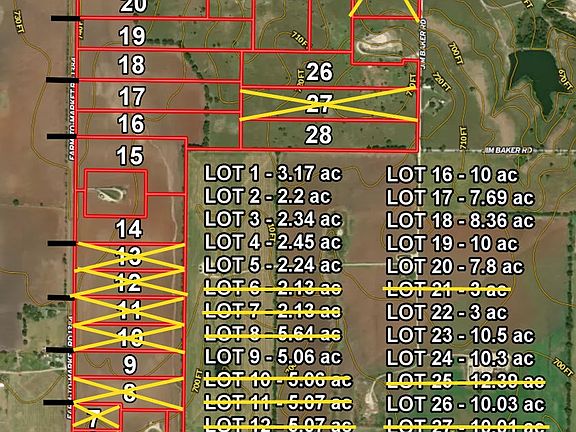The width and height of the screenshot is (576, 432).
Task: Click the JM BAKER RD horizontal road label
Action: tap(508, 150)
